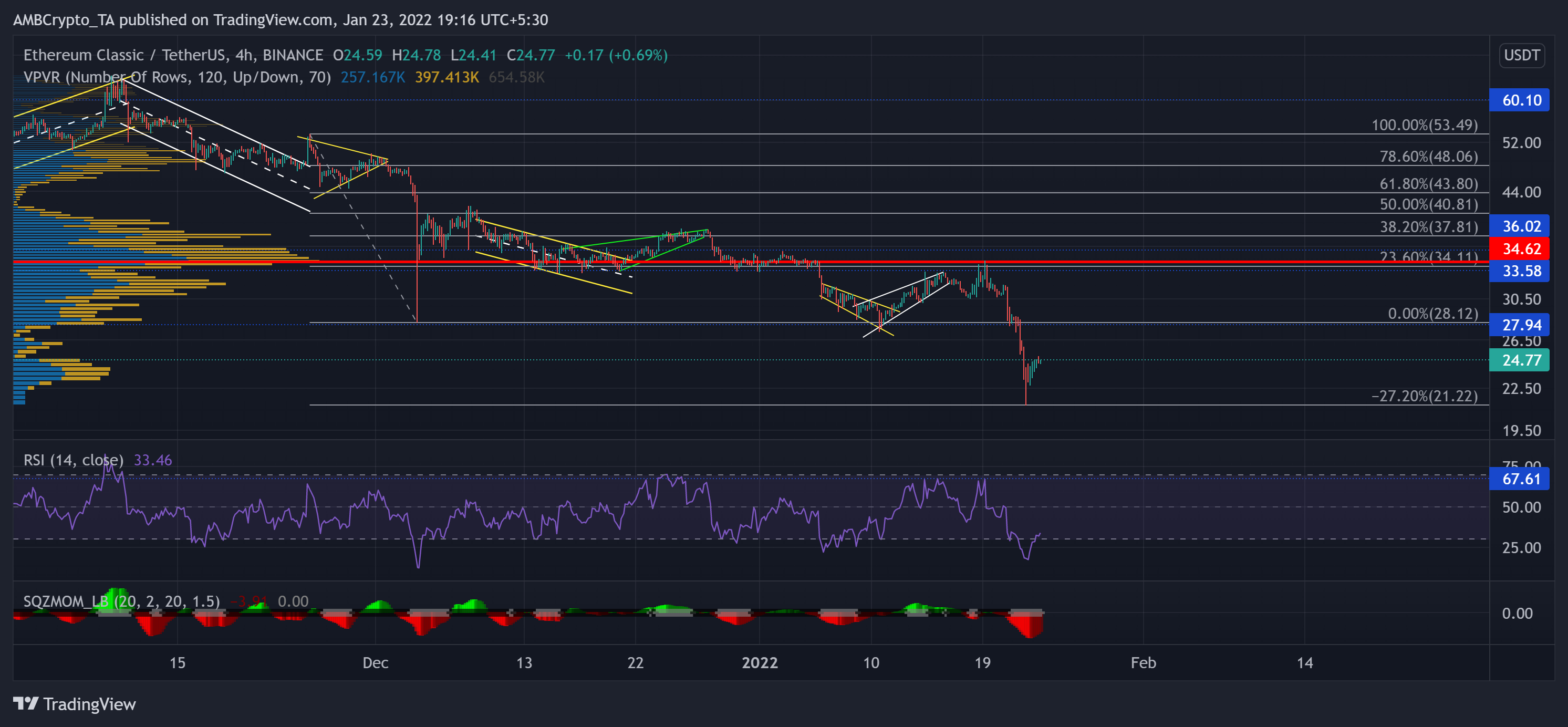Click the RSI (14, close) indicator label
The width and height of the screenshot is (1568, 727).
click(73, 460)
